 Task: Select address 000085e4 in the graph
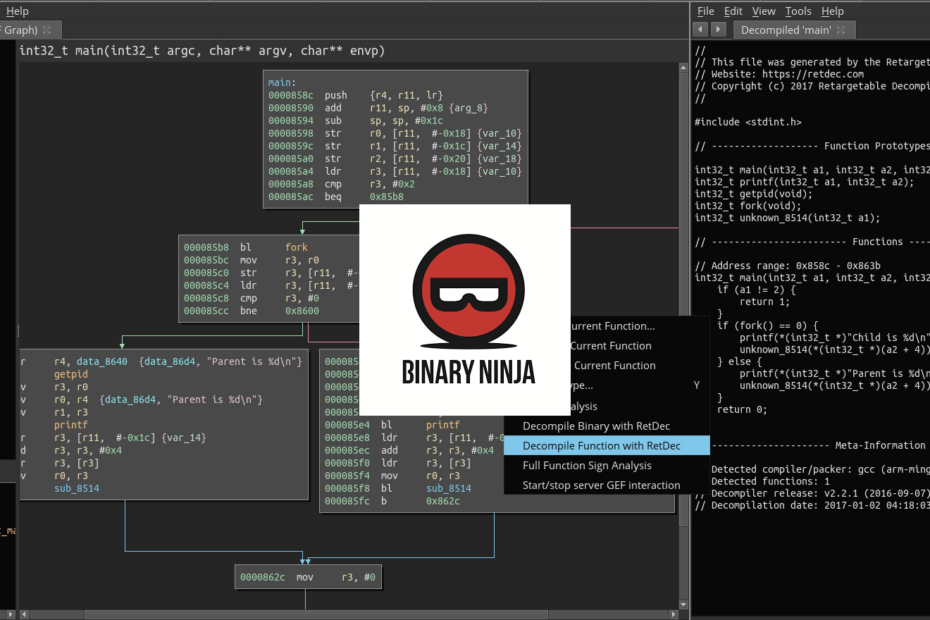(x=347, y=425)
